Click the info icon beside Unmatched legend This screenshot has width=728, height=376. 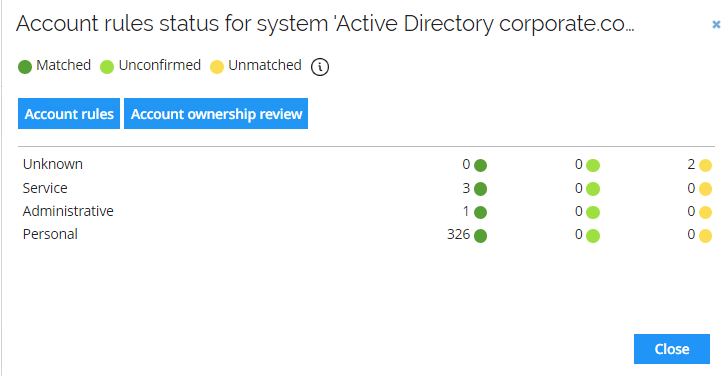(x=319, y=67)
